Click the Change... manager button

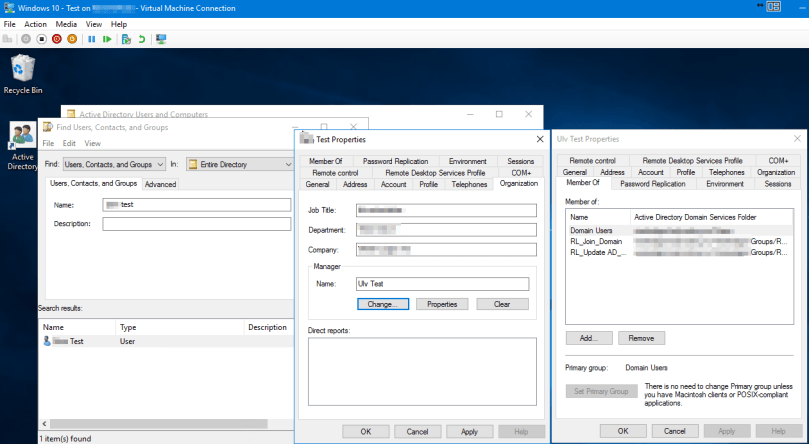(382, 304)
